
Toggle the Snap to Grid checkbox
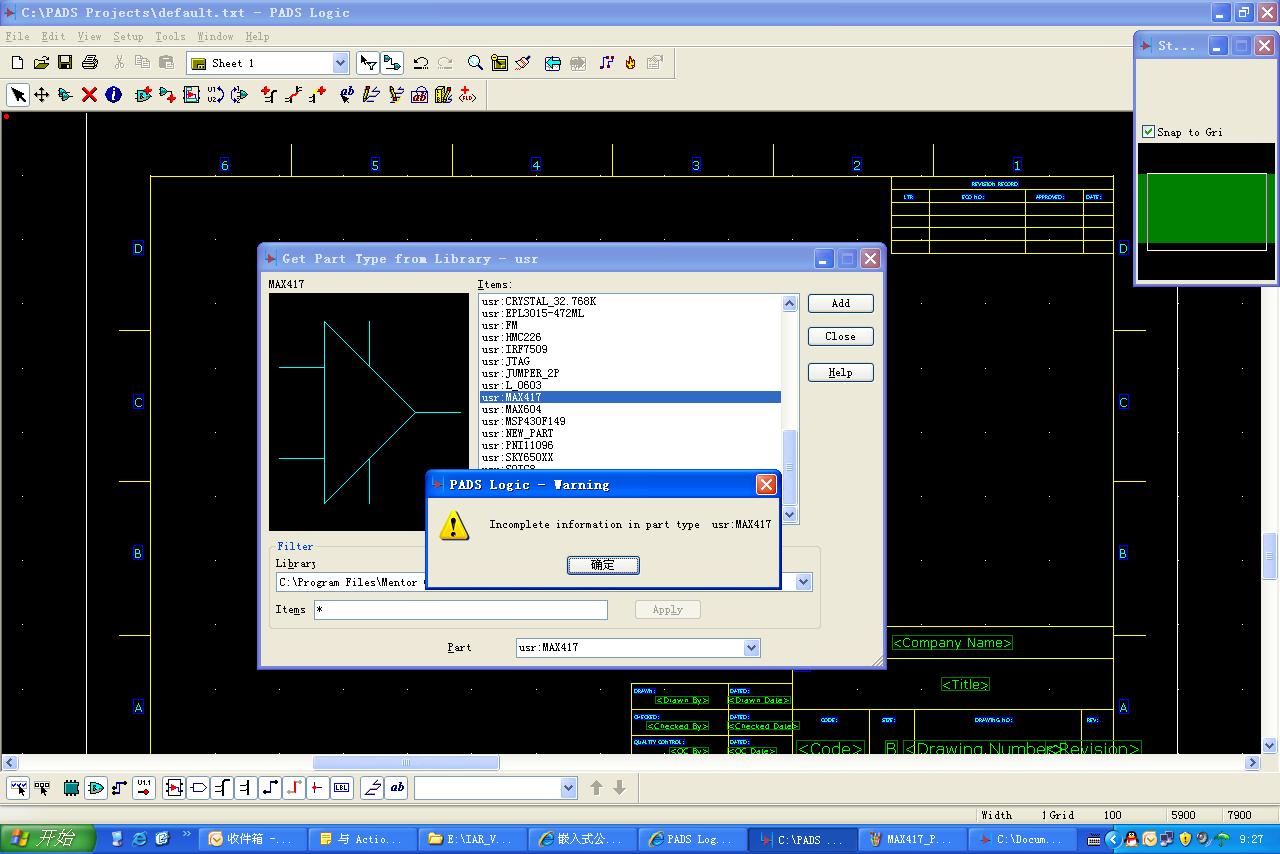(x=1149, y=132)
